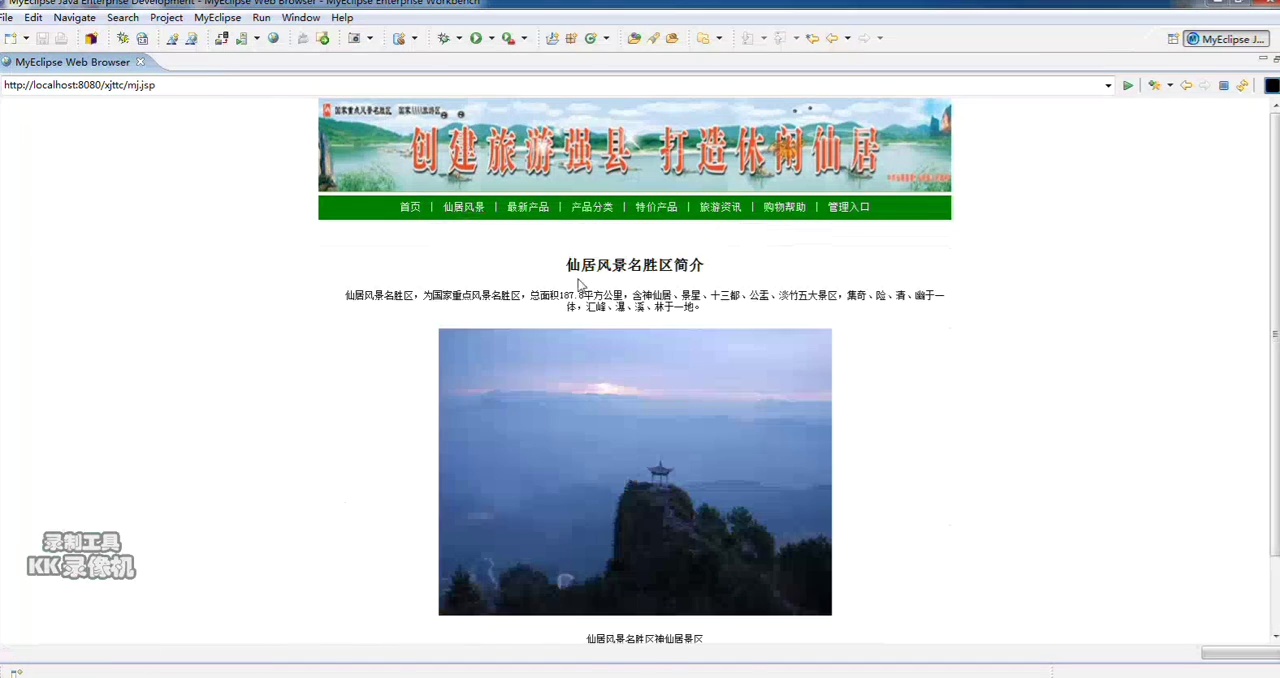
Task: Click the browser Refresh icon
Action: click(1242, 86)
